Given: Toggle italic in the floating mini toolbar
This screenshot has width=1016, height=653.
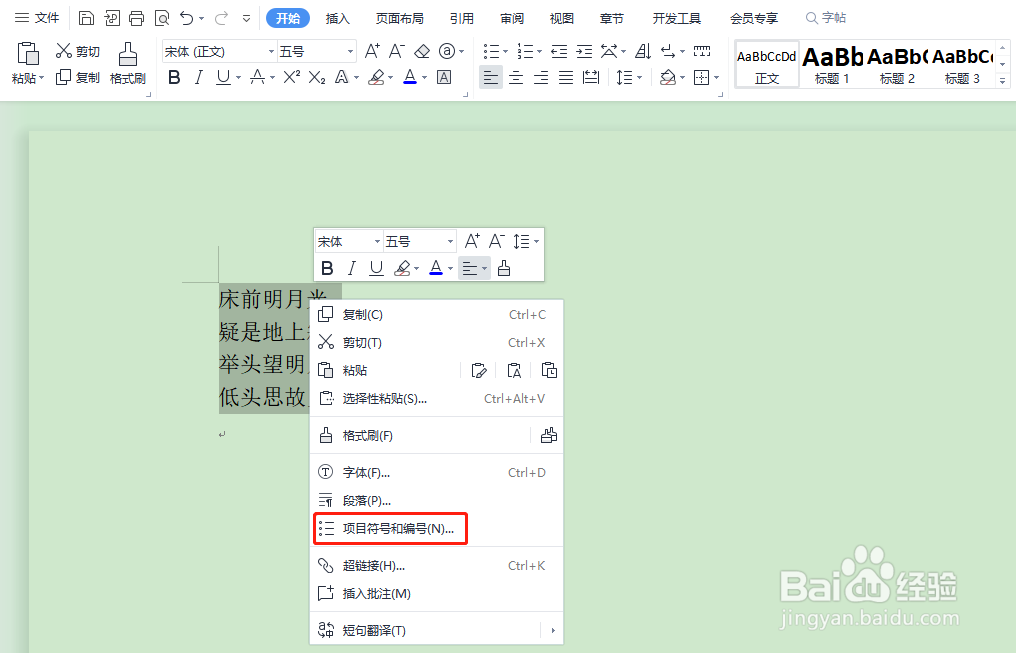Looking at the screenshot, I should point(351,267).
